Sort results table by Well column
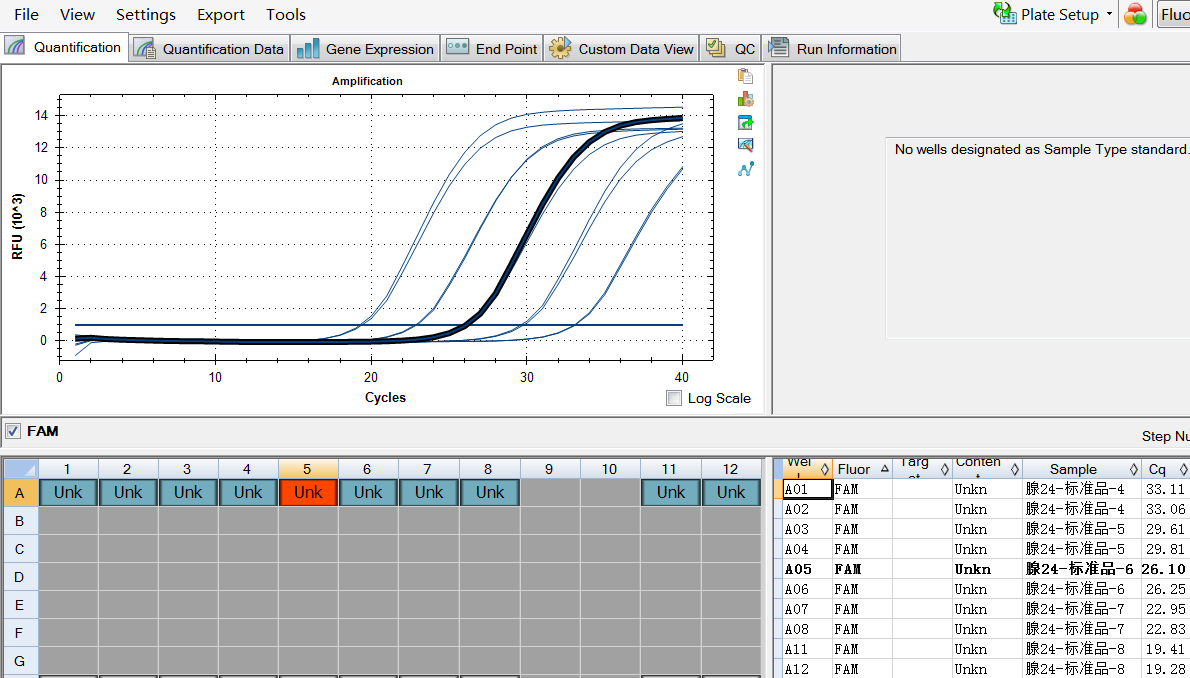Viewport: 1190px width, 678px height. 808,468
